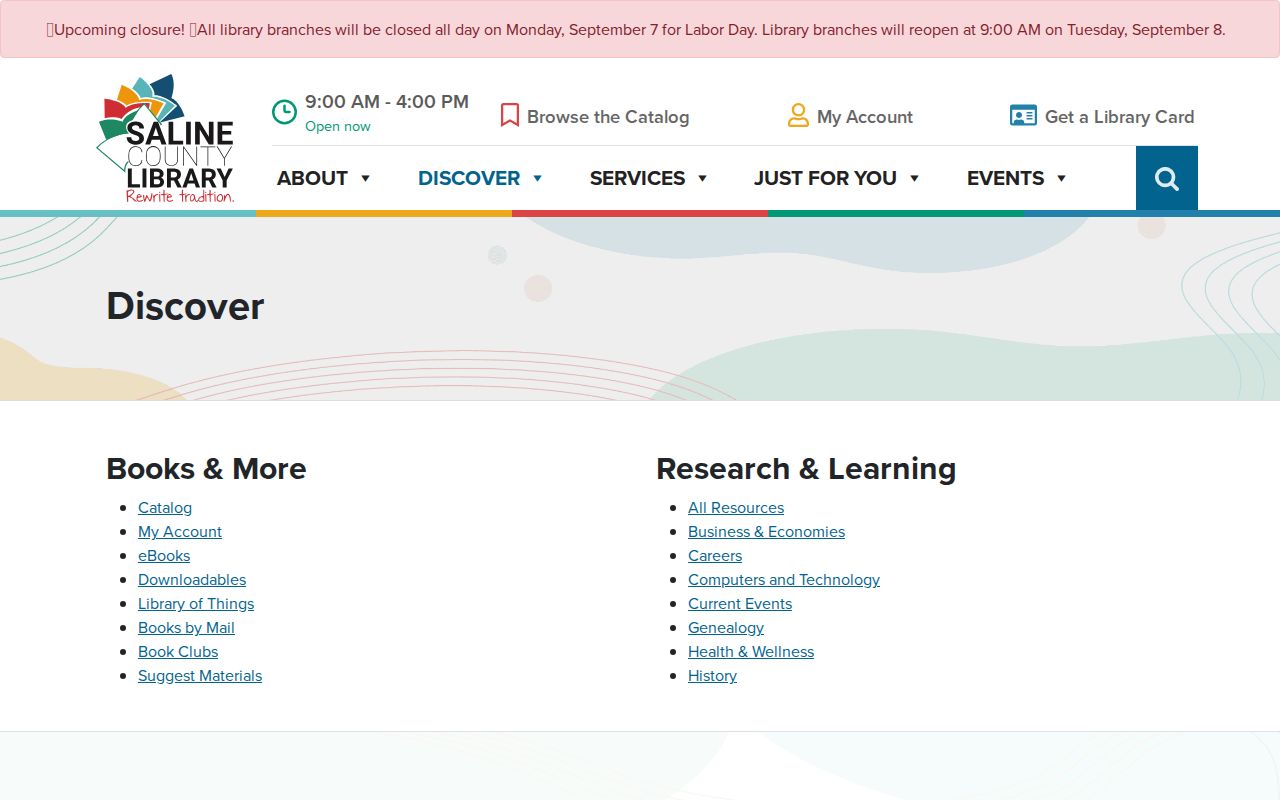Image resolution: width=1280 pixels, height=800 pixels.
Task: View the Current Events link
Action: coord(740,604)
